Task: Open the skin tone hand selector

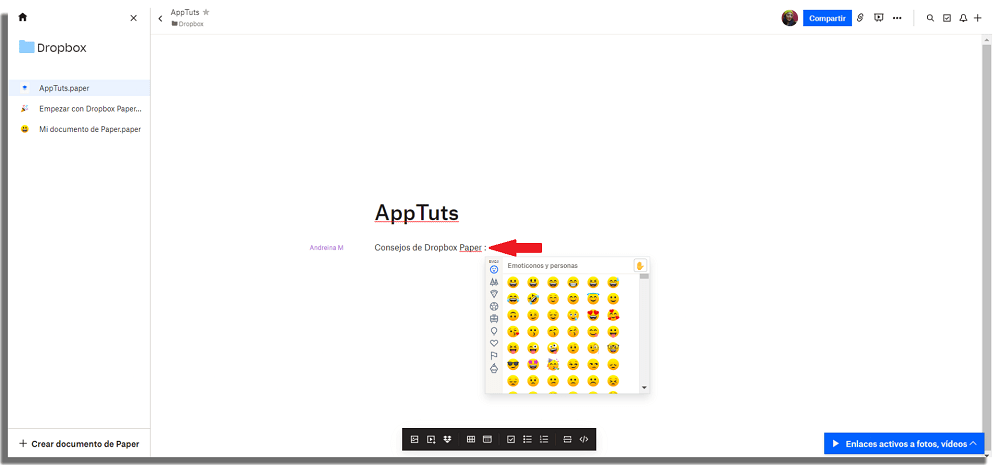Action: click(640, 265)
